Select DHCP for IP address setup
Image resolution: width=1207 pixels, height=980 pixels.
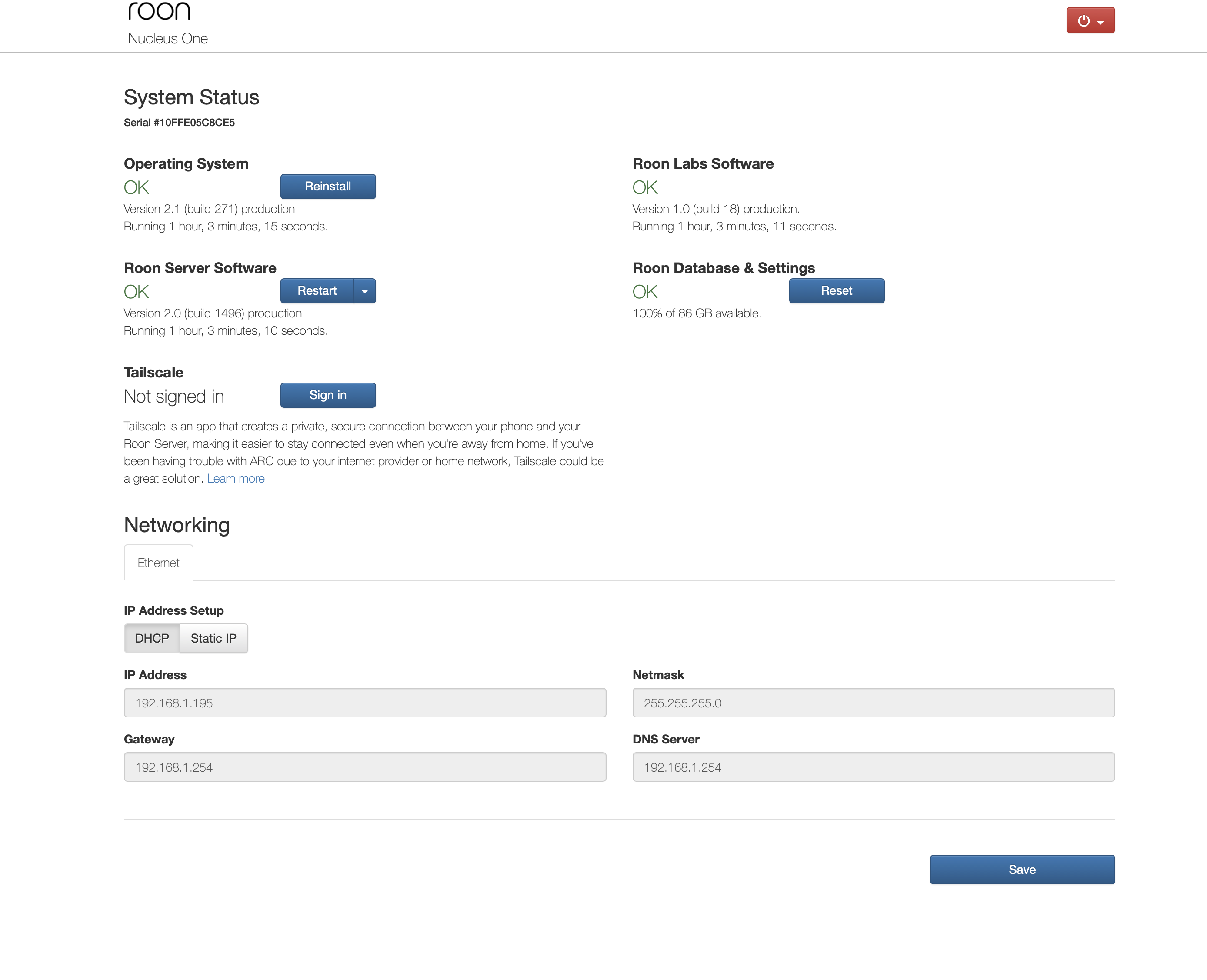click(x=152, y=638)
